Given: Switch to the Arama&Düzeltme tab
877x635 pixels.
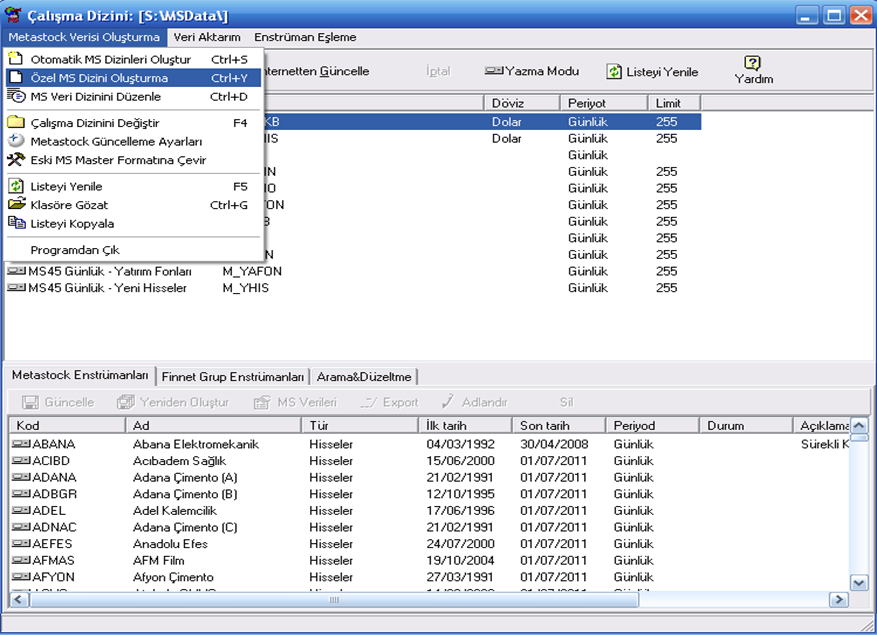Looking at the screenshot, I should (364, 377).
